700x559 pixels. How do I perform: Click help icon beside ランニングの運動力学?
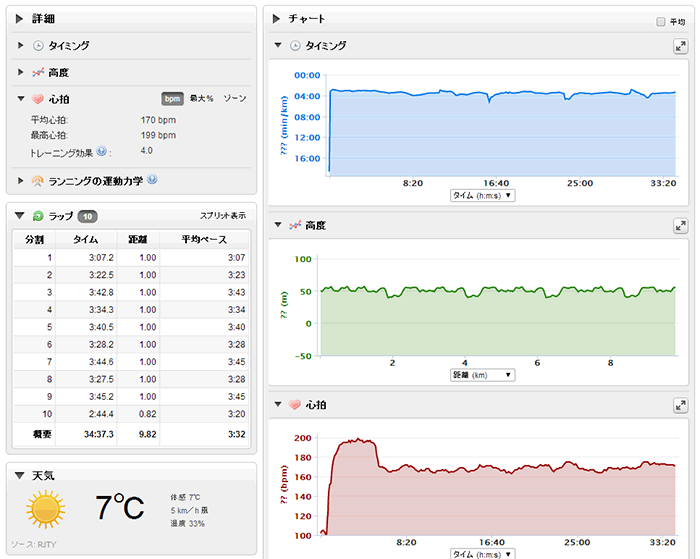[152, 180]
